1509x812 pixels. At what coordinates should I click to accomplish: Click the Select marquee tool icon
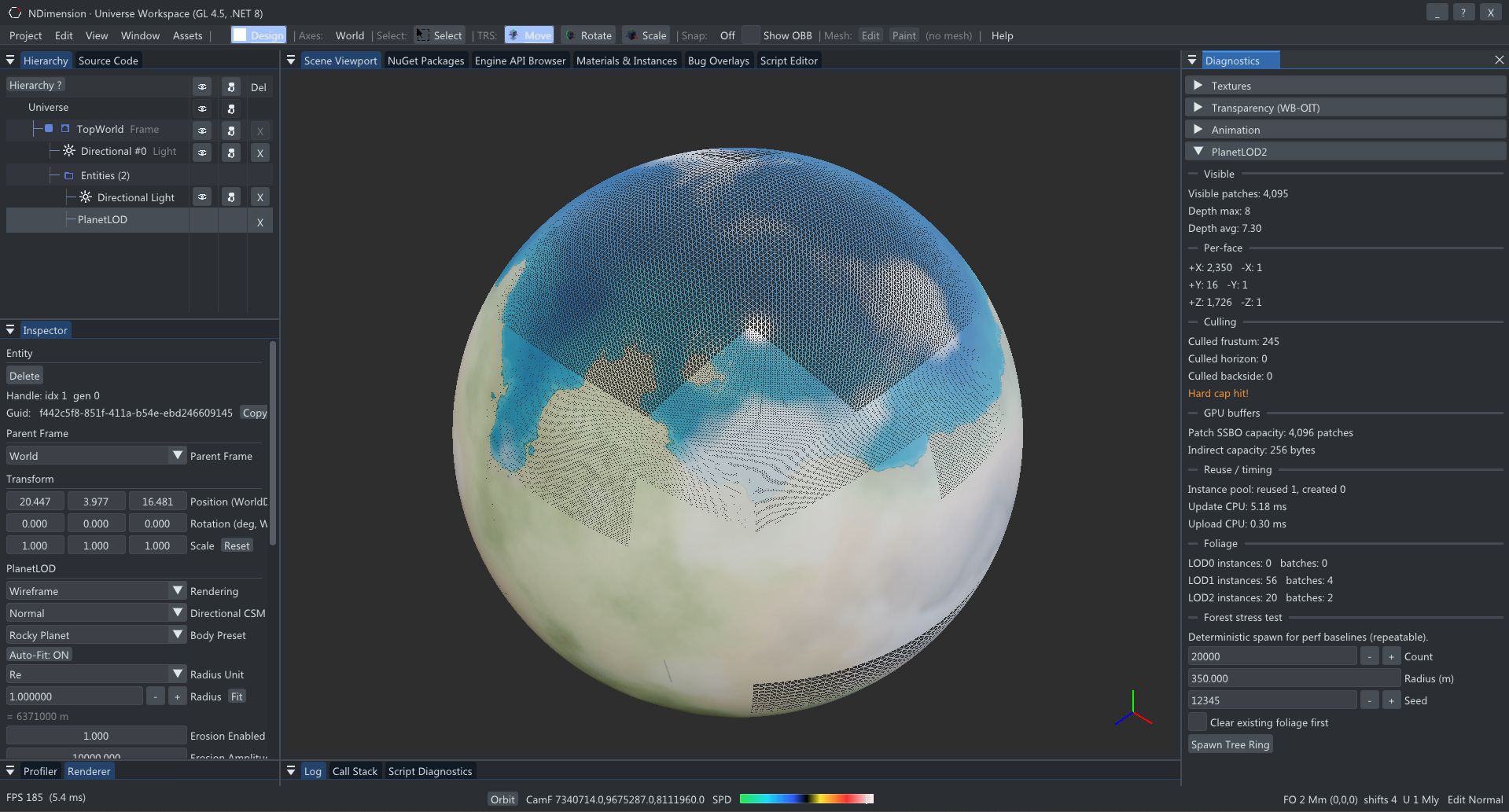423,35
